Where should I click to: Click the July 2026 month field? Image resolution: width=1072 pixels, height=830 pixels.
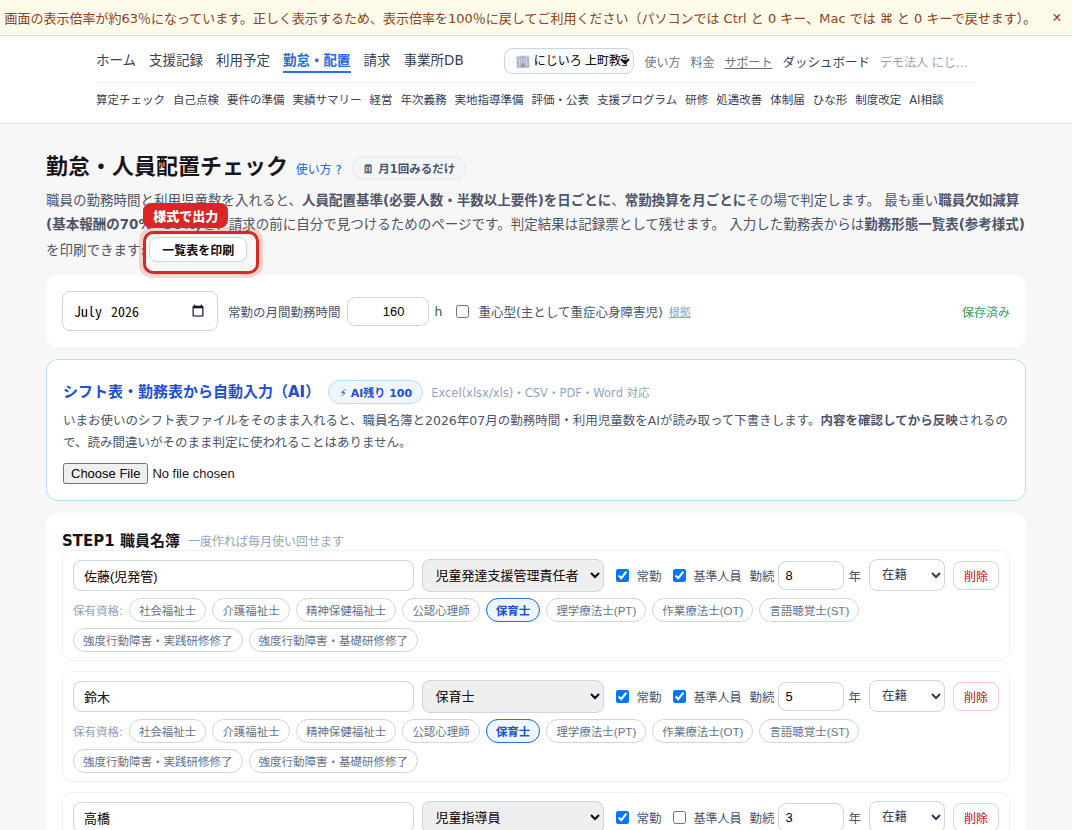[x=139, y=311]
